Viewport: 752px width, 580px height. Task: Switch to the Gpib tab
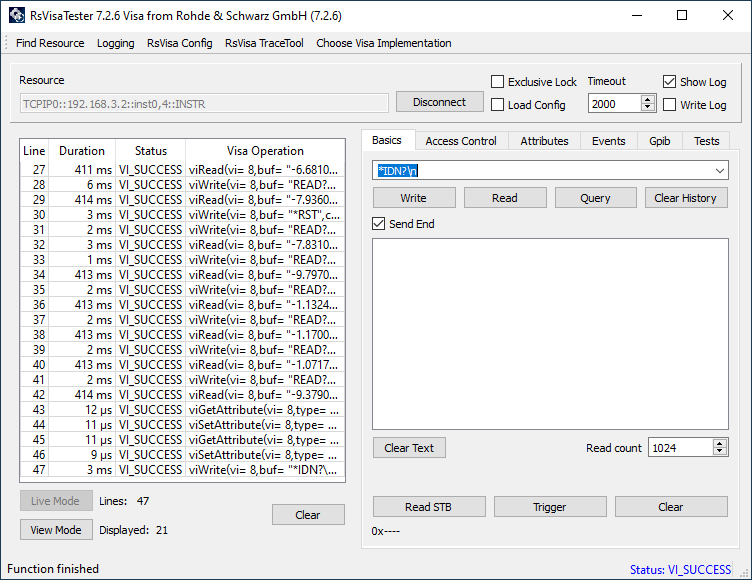[x=659, y=141]
